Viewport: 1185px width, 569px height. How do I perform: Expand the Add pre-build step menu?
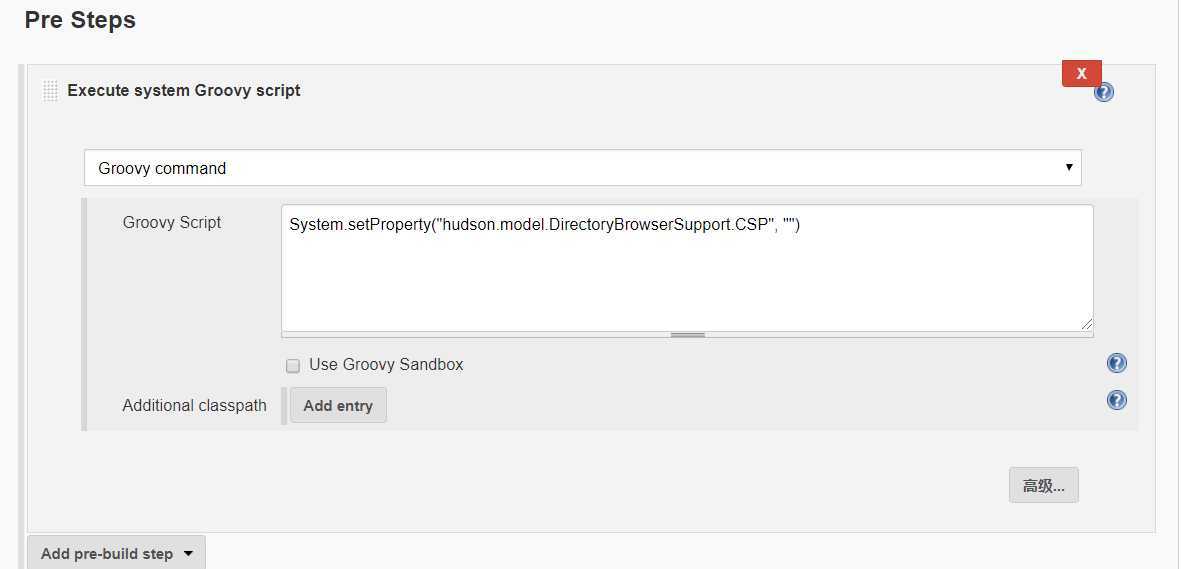point(116,553)
